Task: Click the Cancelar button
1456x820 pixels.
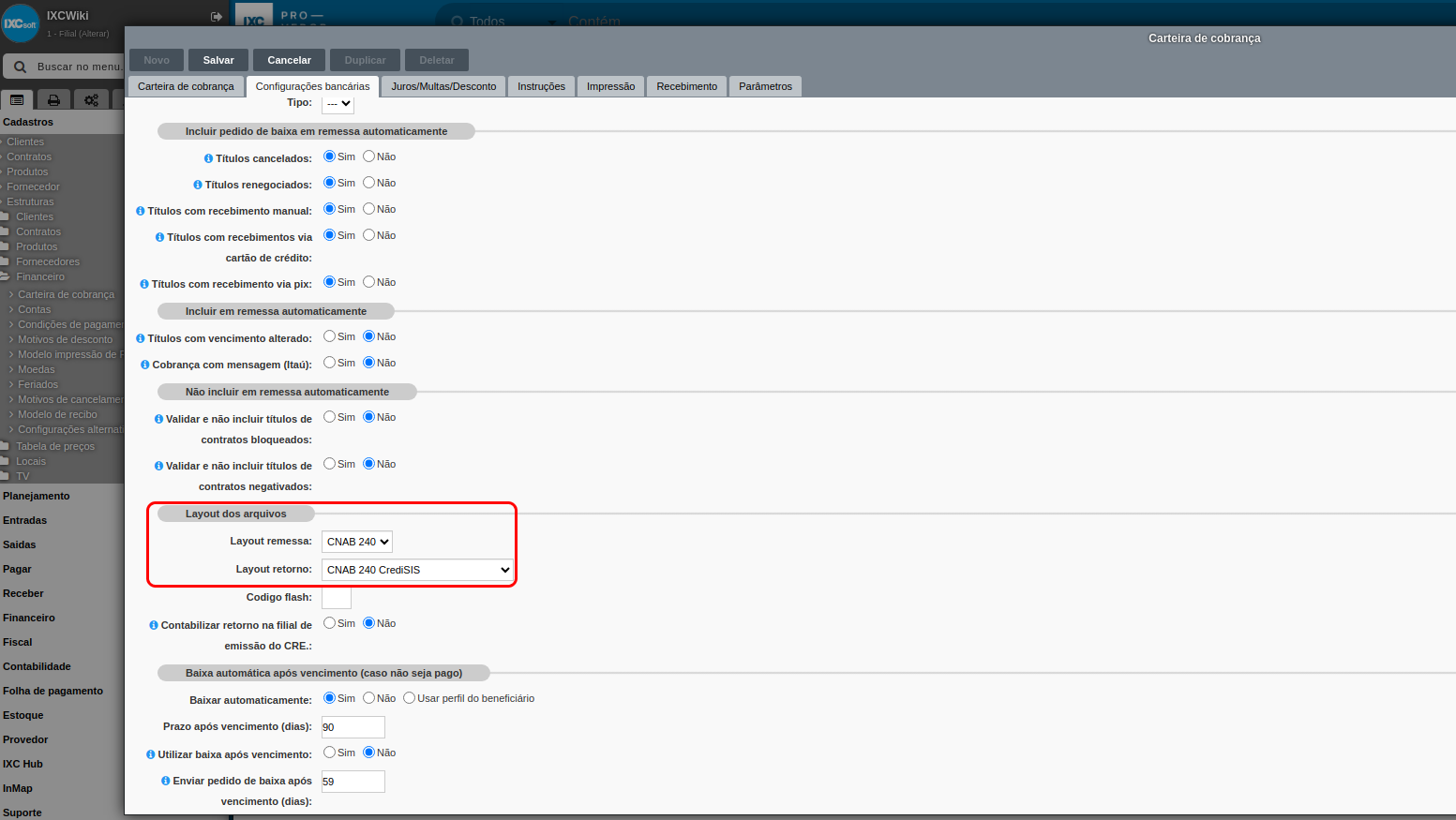Action: pyautogui.click(x=289, y=60)
